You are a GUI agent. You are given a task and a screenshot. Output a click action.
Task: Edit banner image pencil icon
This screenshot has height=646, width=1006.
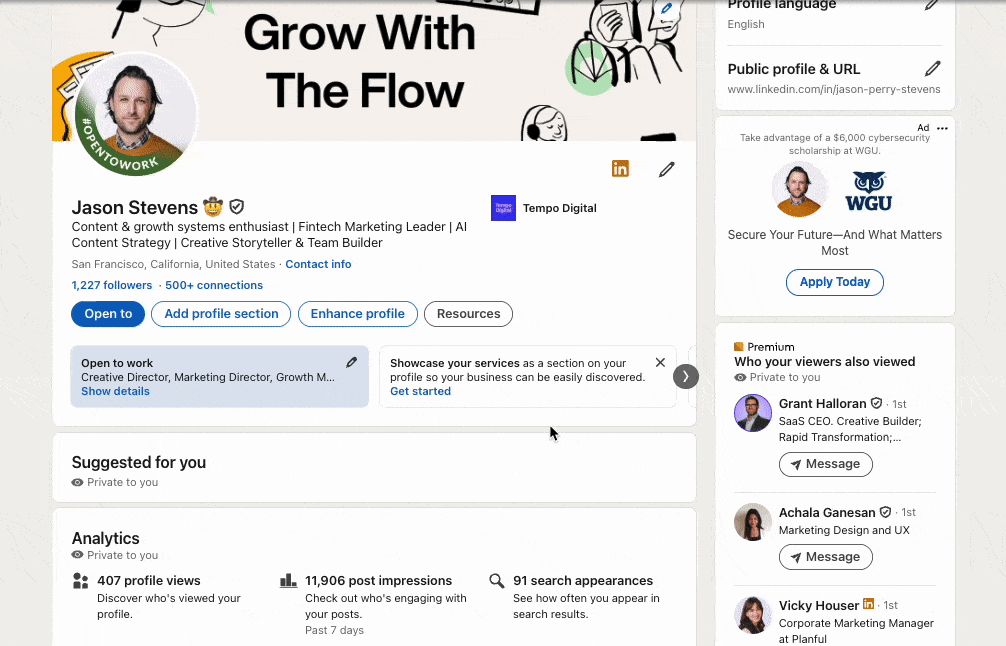[667, 9]
